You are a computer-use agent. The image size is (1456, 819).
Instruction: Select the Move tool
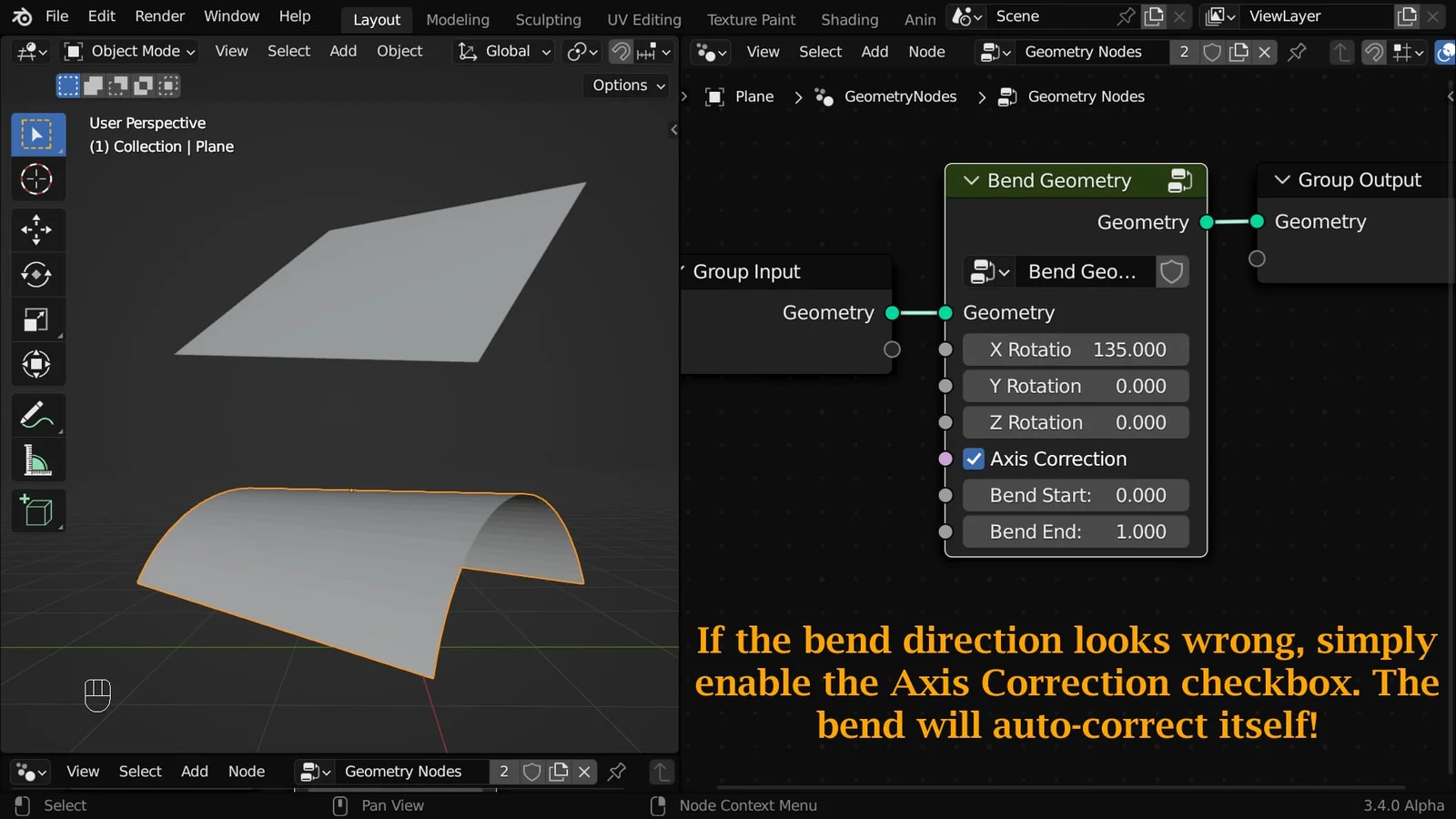pos(37,229)
